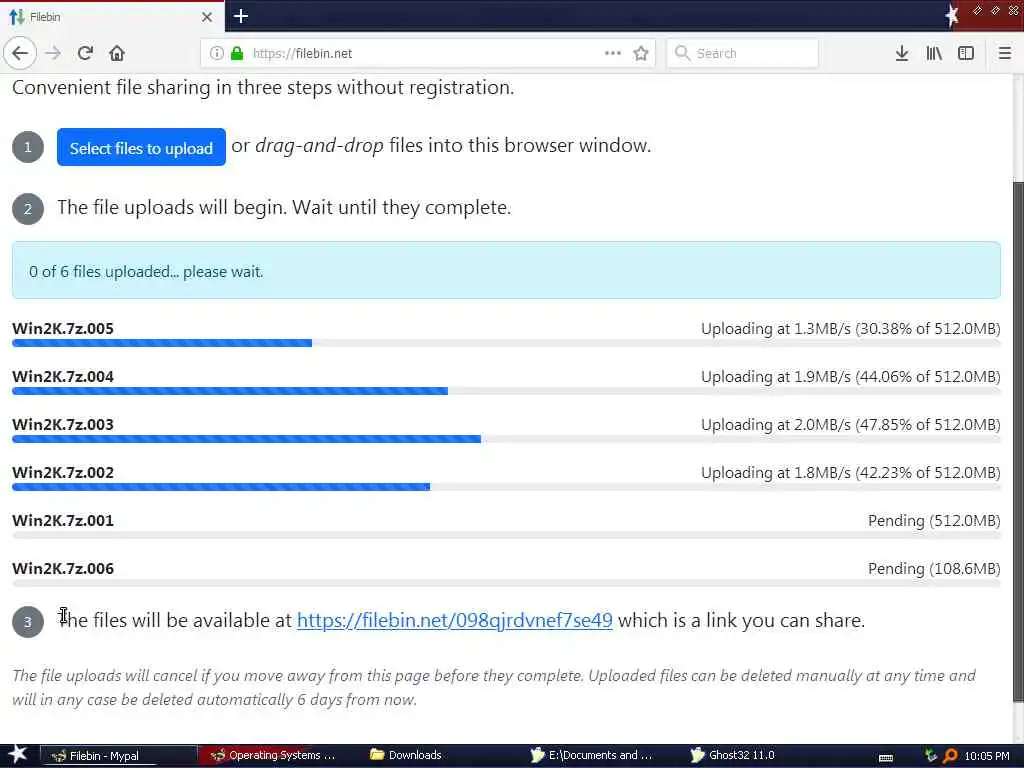Open the filebin.net share link
Viewport: 1024px width, 768px height.
455,620
